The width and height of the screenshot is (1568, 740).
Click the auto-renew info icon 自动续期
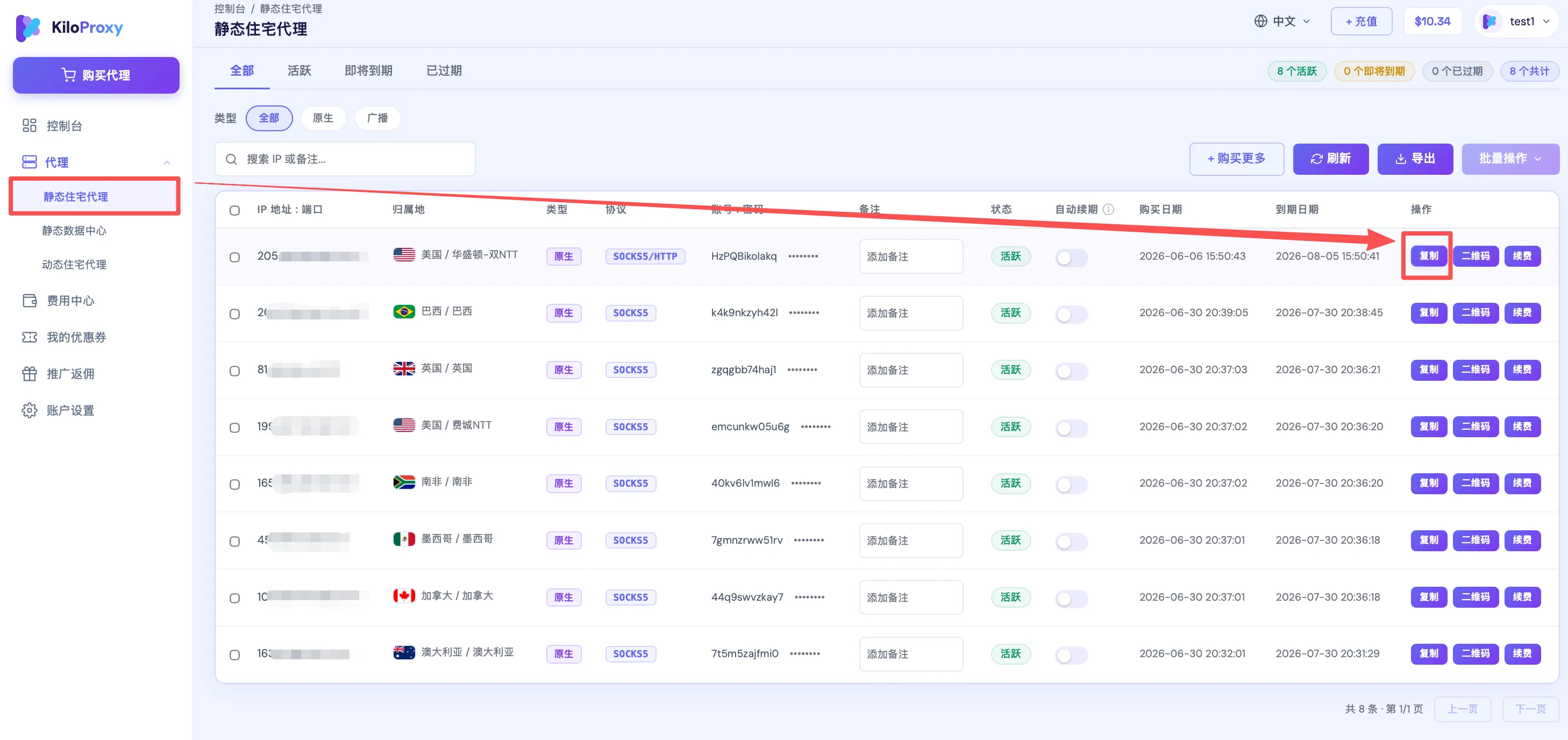click(1108, 209)
